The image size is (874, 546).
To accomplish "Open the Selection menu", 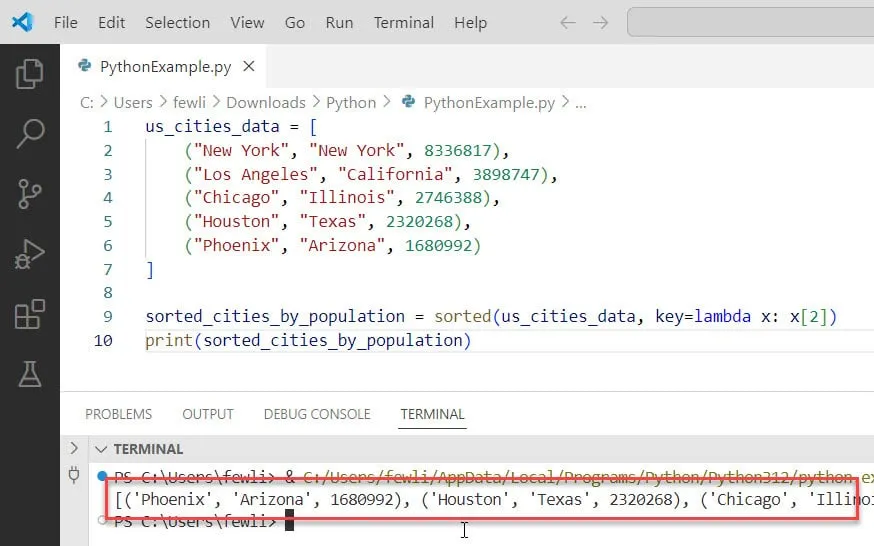I will [177, 22].
